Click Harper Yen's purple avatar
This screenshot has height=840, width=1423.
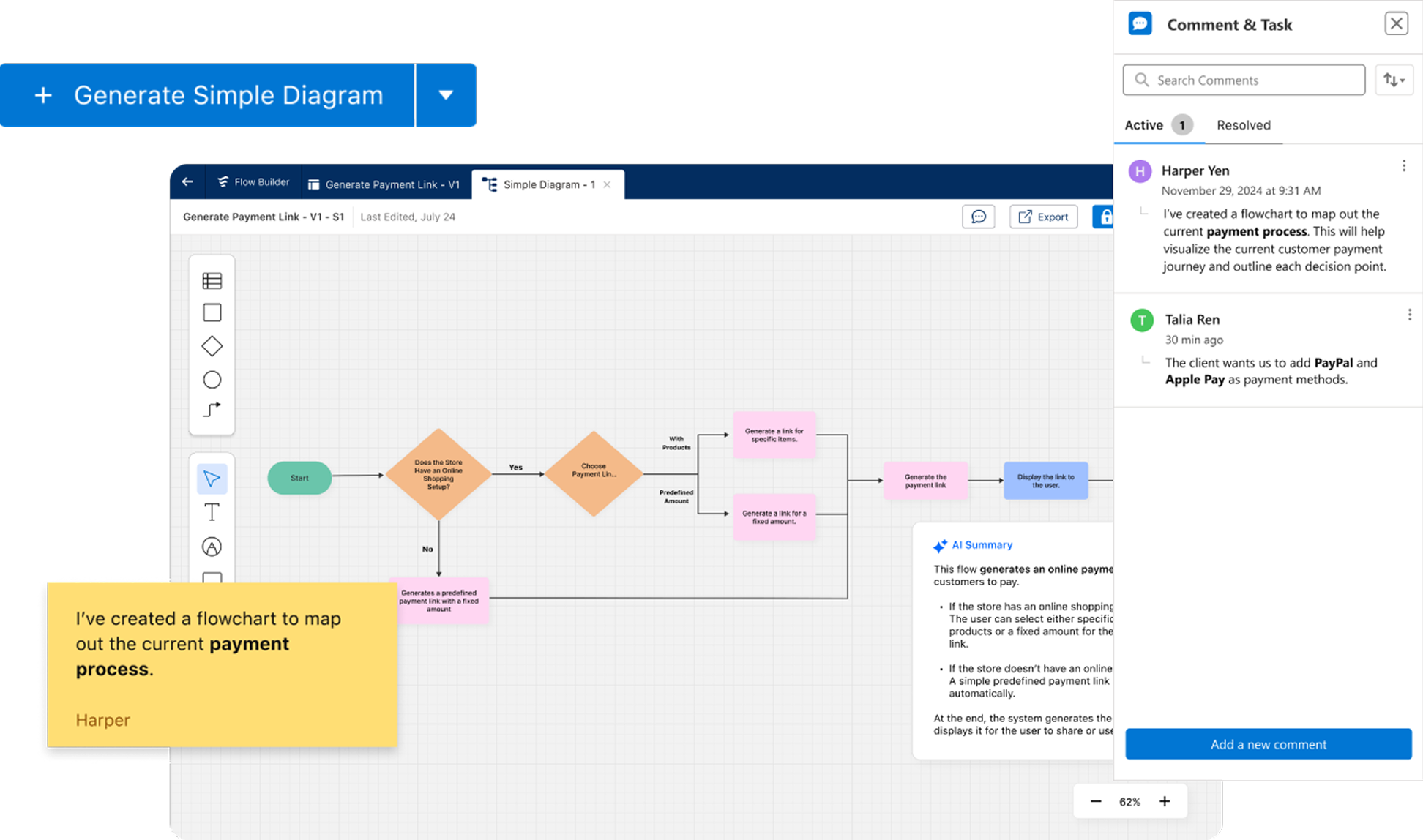click(x=1140, y=171)
